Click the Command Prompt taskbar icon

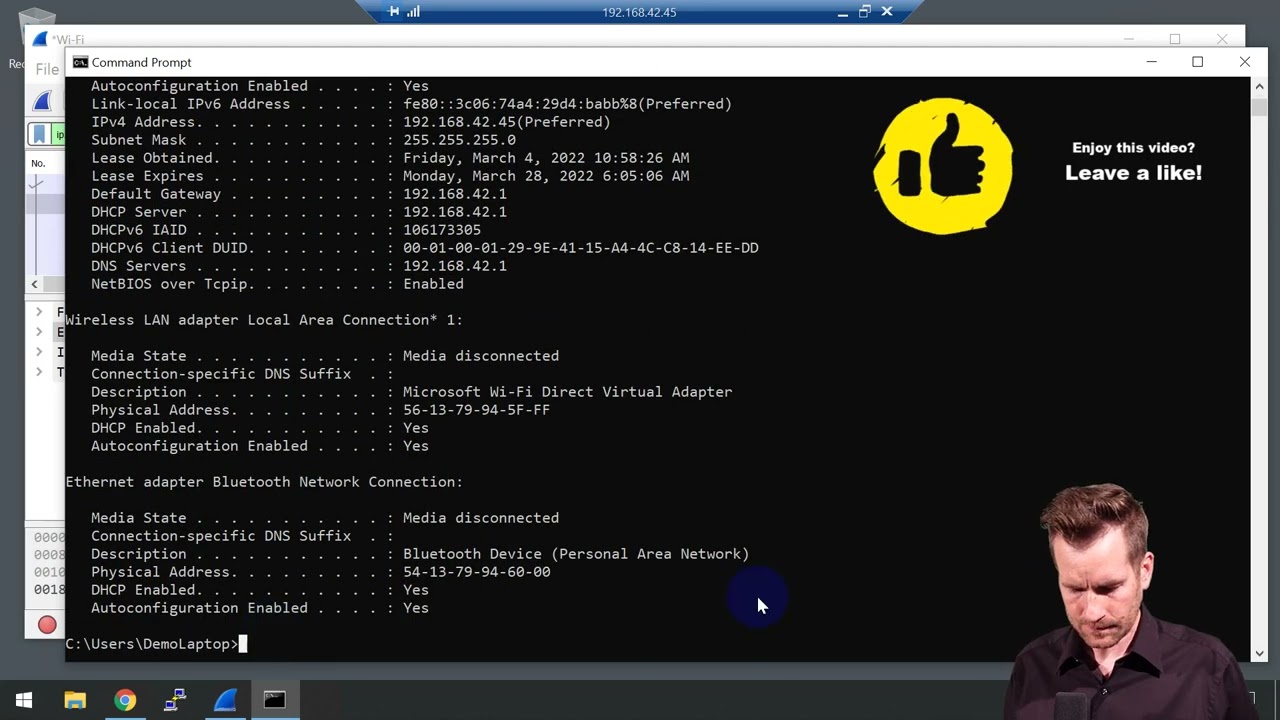(275, 700)
